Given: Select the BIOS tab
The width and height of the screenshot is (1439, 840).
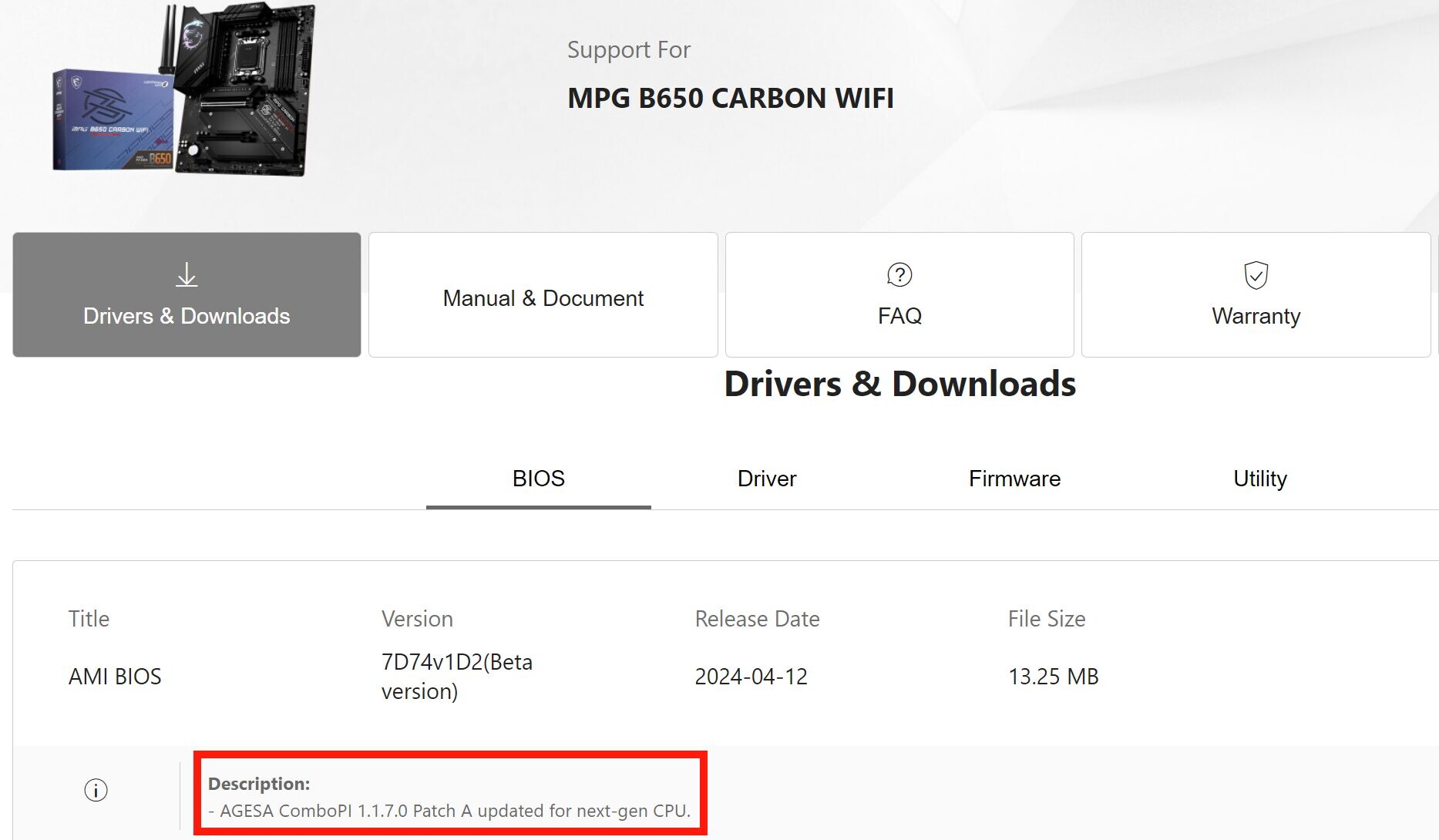Looking at the screenshot, I should point(539,479).
